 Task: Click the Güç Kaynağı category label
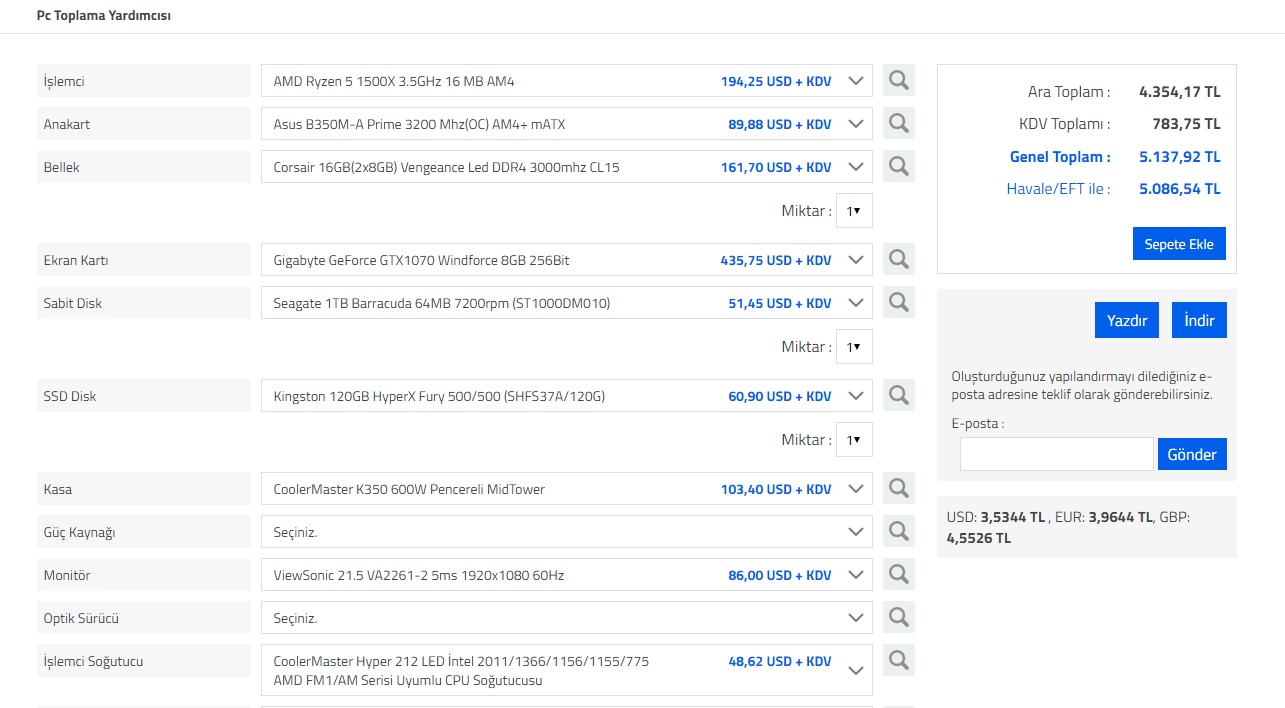(x=143, y=532)
